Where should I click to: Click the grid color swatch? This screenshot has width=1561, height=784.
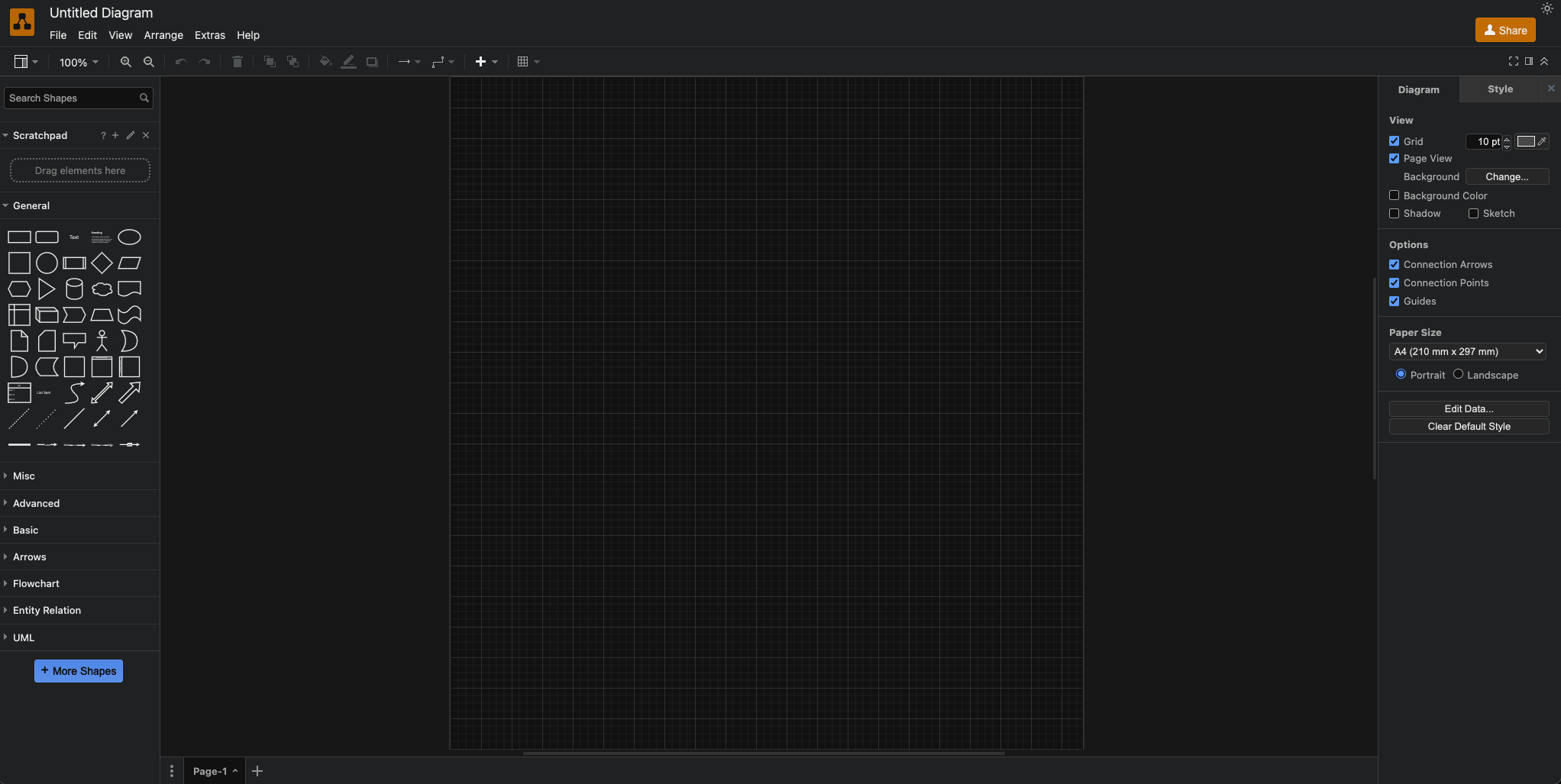coord(1525,141)
